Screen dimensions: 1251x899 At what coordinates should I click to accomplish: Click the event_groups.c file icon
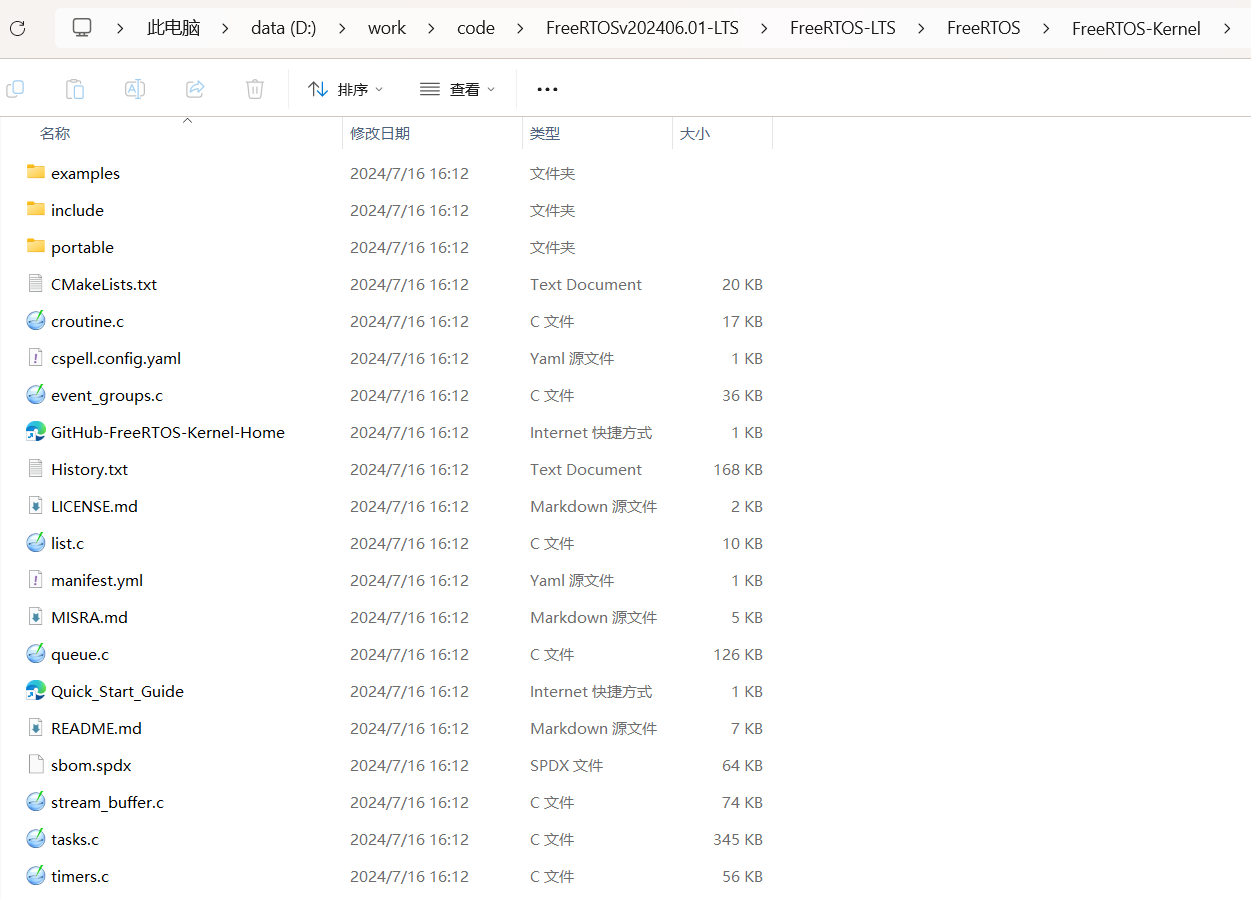pyautogui.click(x=36, y=394)
